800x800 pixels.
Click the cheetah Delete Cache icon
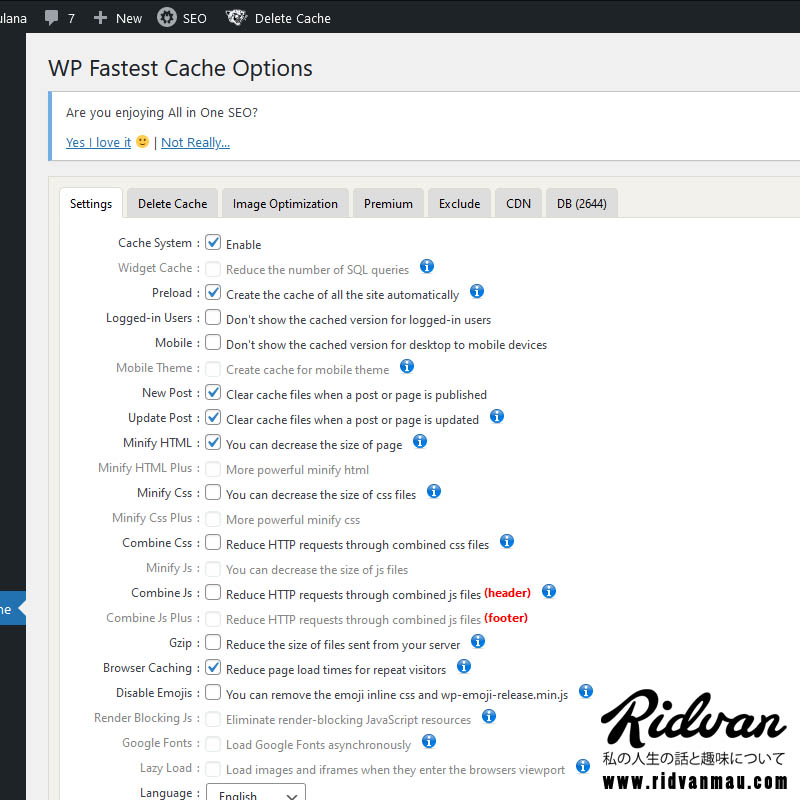click(236, 18)
